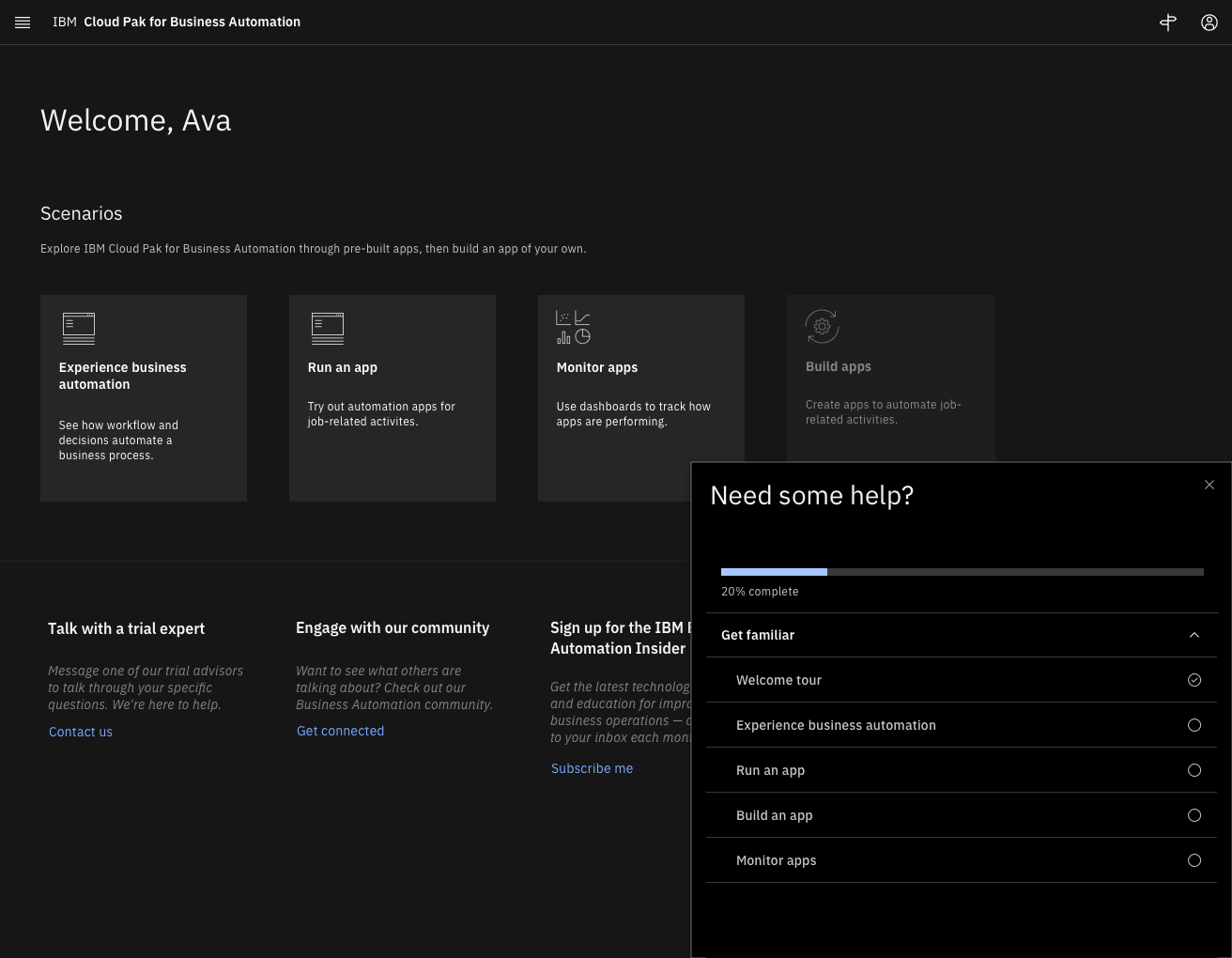Viewport: 1232px width, 958px height.
Task: Open the Experience business automation scenario card
Action: (x=144, y=398)
